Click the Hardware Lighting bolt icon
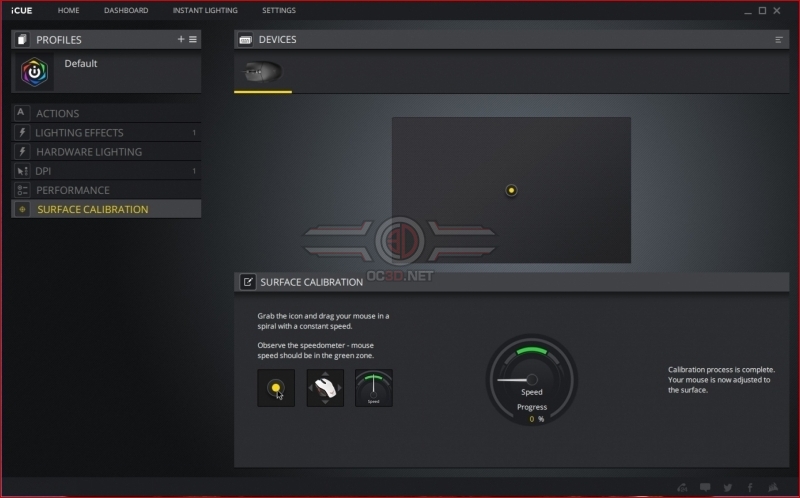 [22, 152]
